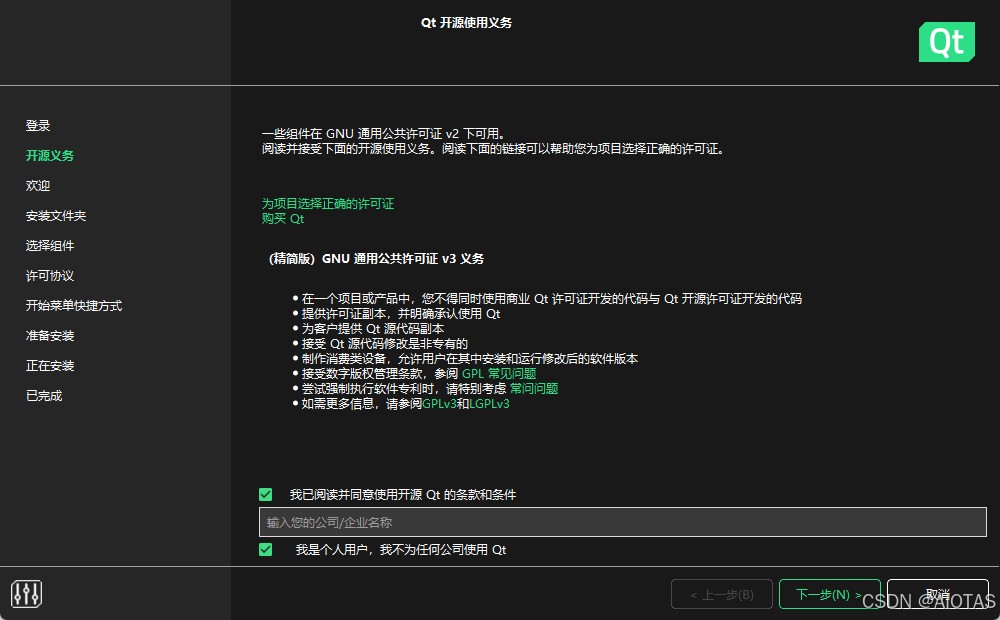Image resolution: width=1000 pixels, height=620 pixels.
Task: Click text 接受 Qt 源代码修改是非专有的
Action: pos(385,344)
